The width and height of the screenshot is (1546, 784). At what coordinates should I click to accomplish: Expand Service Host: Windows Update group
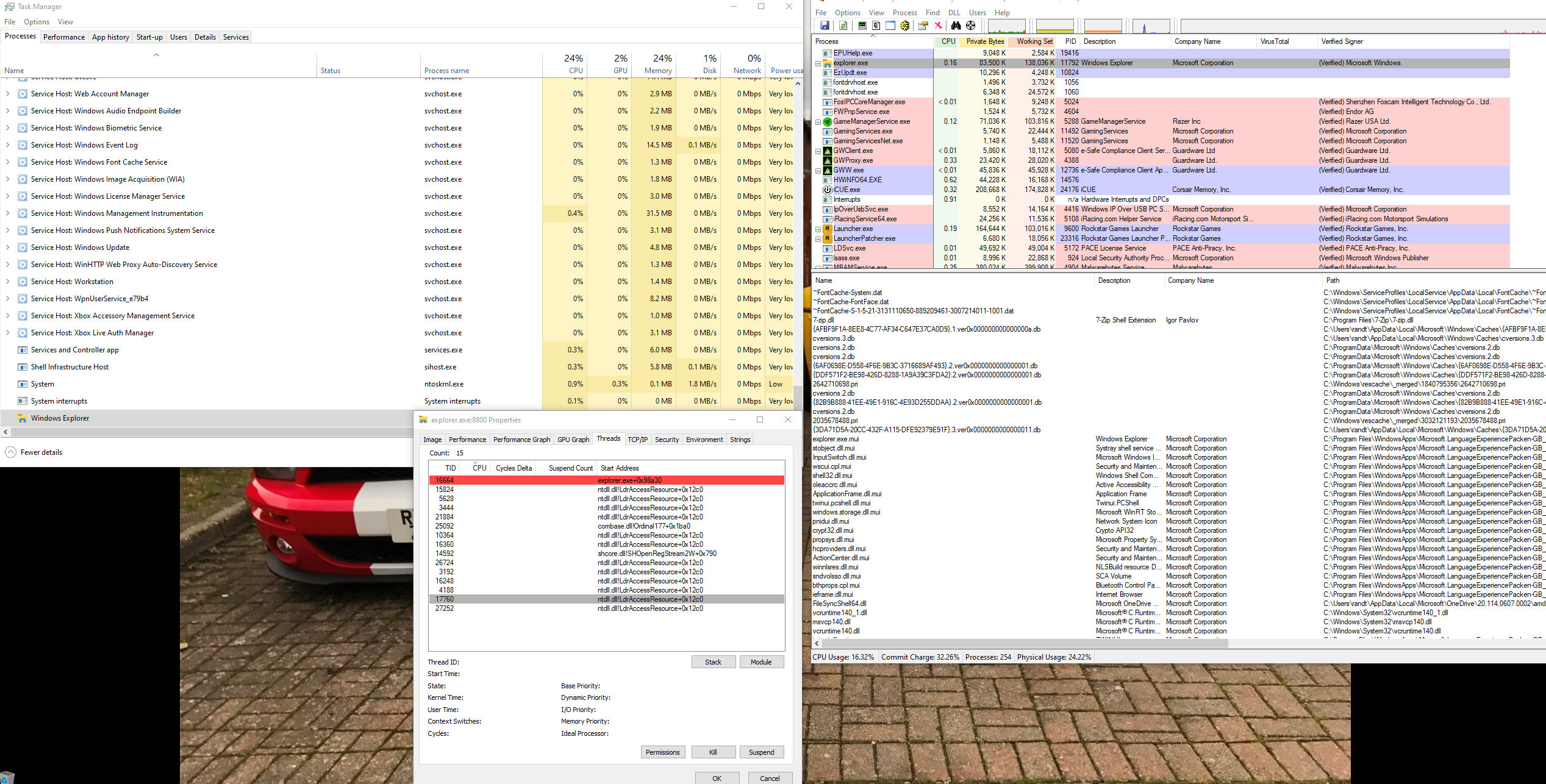(7, 248)
